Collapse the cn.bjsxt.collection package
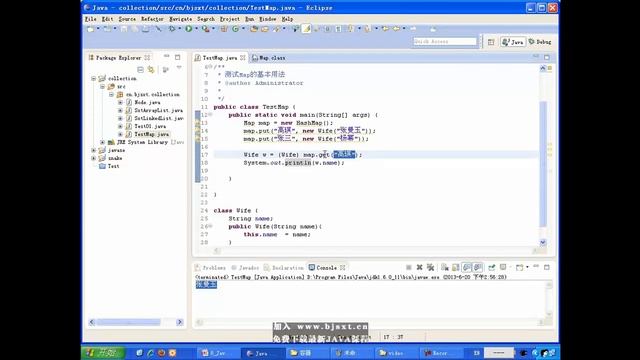640x360 pixels. pyautogui.click(x=111, y=94)
